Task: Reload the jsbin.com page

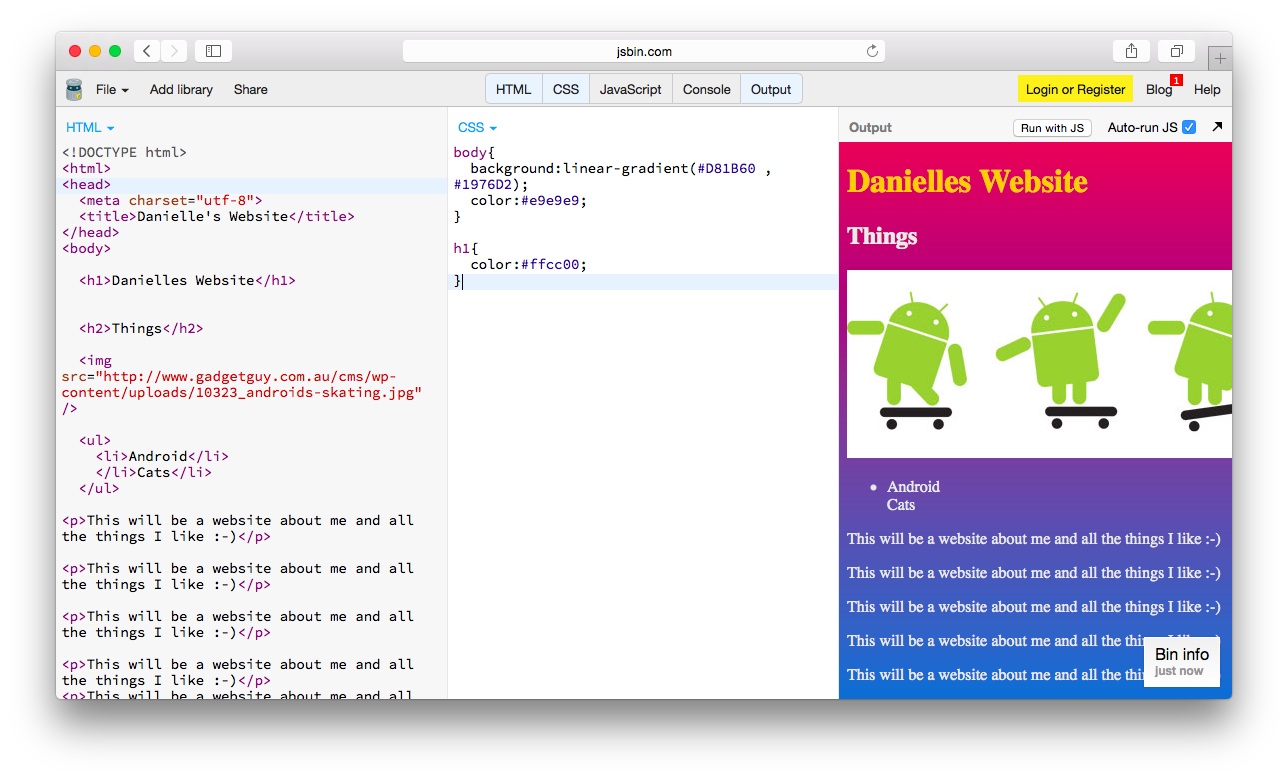Action: click(872, 51)
